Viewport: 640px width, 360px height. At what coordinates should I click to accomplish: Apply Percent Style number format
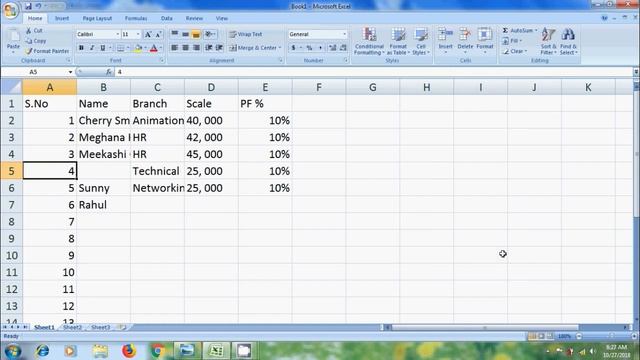309,48
